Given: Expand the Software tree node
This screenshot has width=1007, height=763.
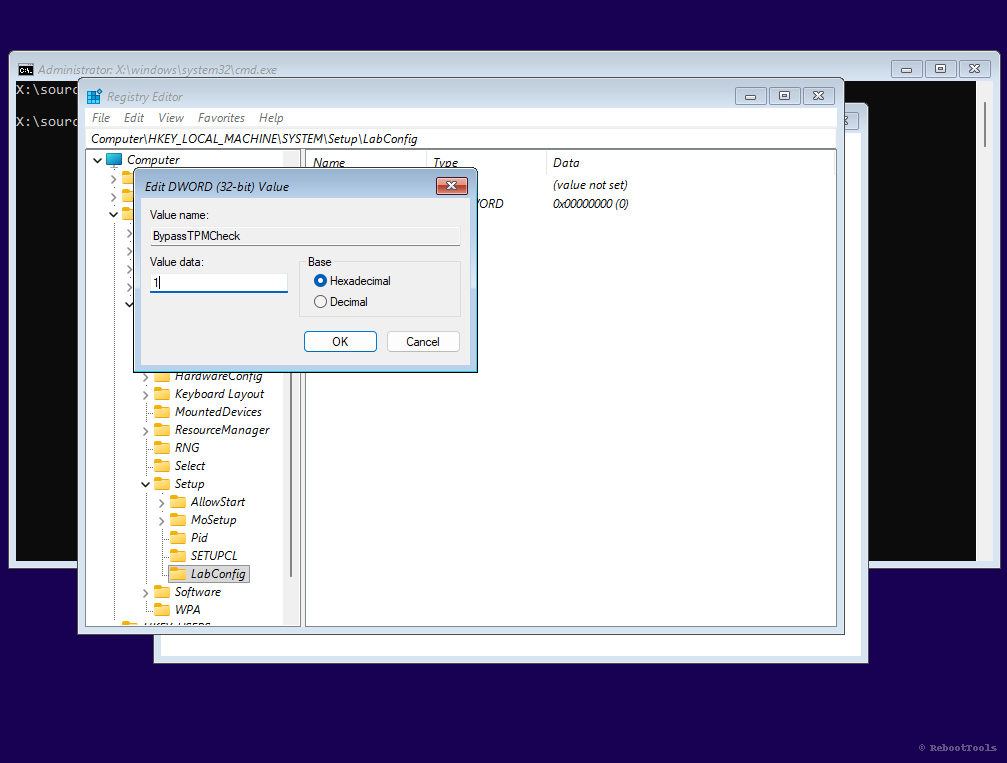Looking at the screenshot, I should pos(146,592).
